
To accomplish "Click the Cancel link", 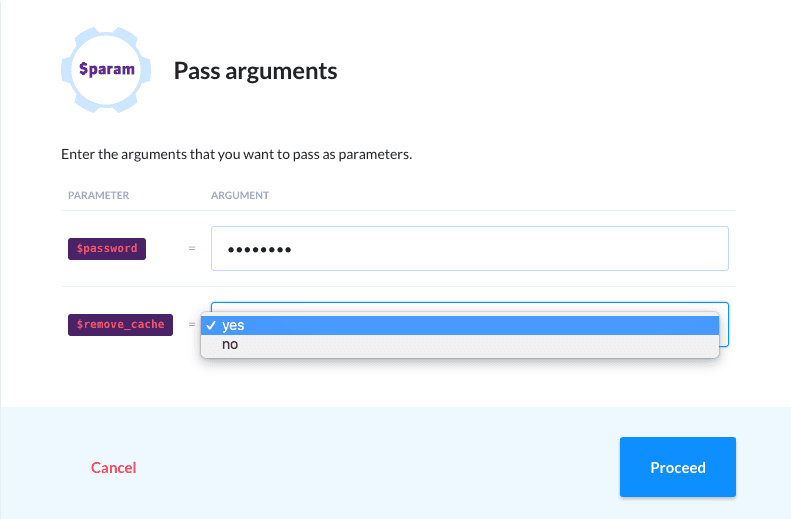I will tap(113, 467).
